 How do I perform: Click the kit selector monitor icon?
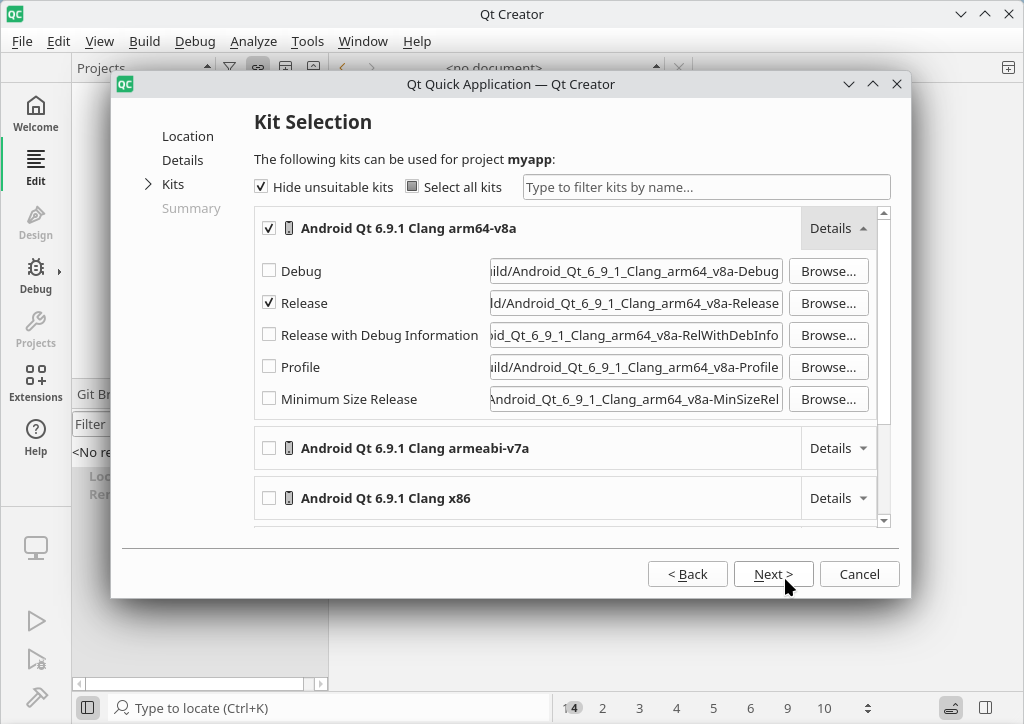36,548
